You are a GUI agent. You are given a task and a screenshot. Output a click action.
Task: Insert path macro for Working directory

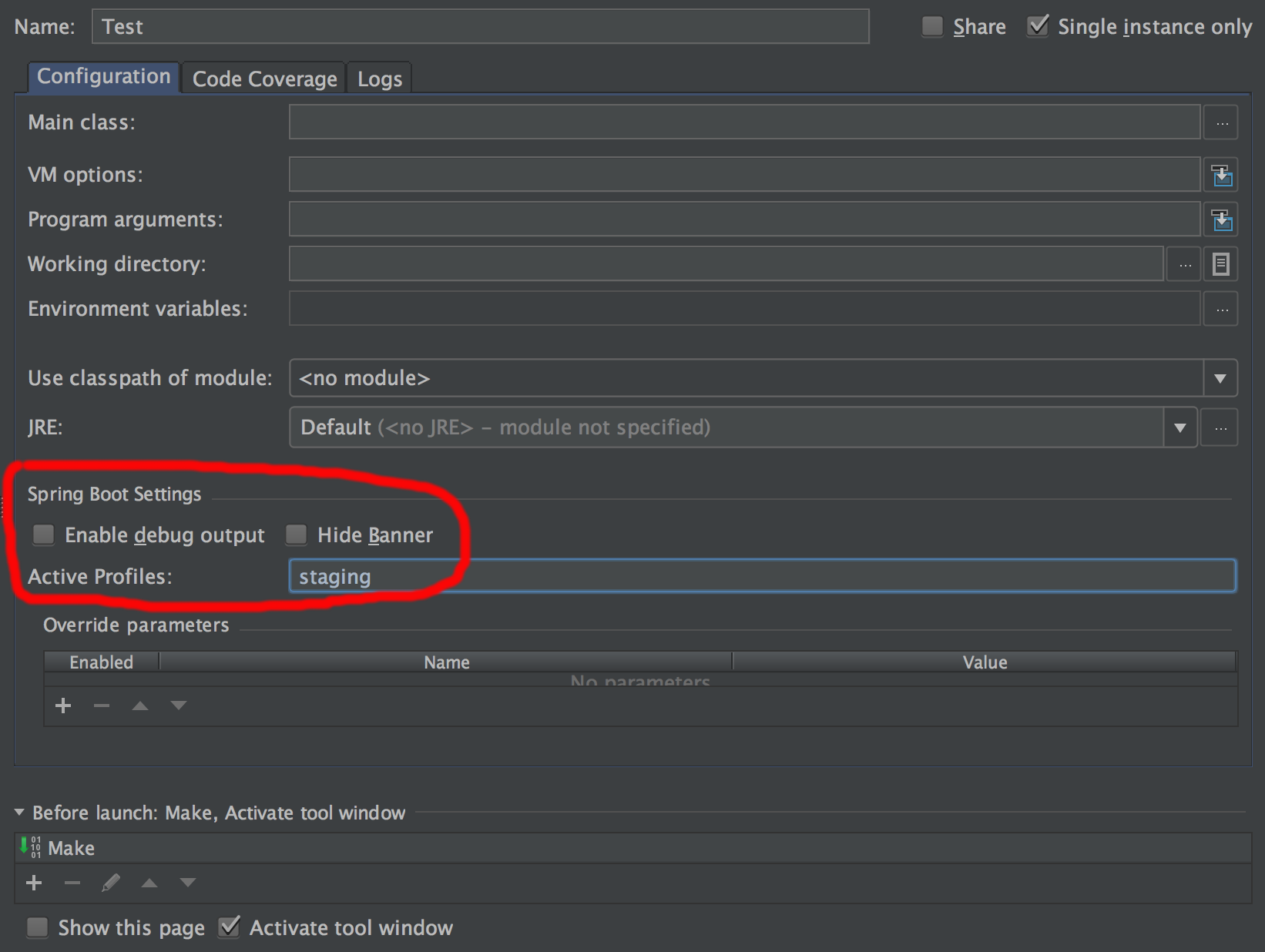[1221, 265]
